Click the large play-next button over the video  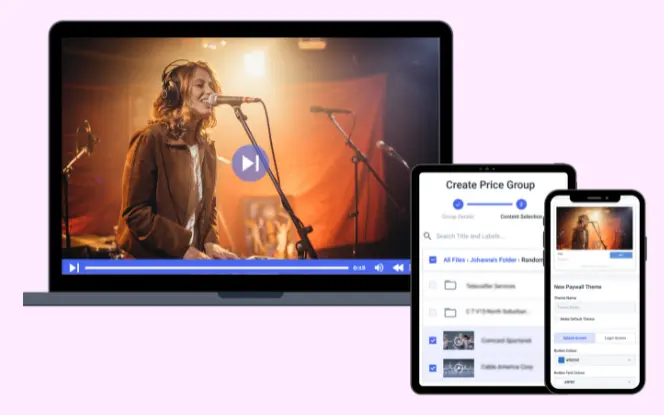point(250,163)
